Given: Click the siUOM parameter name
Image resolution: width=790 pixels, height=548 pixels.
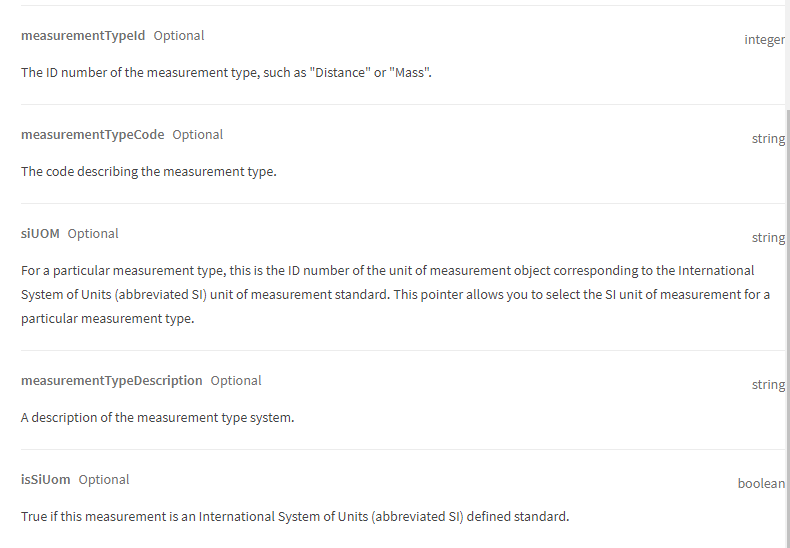Looking at the screenshot, I should (40, 234).
